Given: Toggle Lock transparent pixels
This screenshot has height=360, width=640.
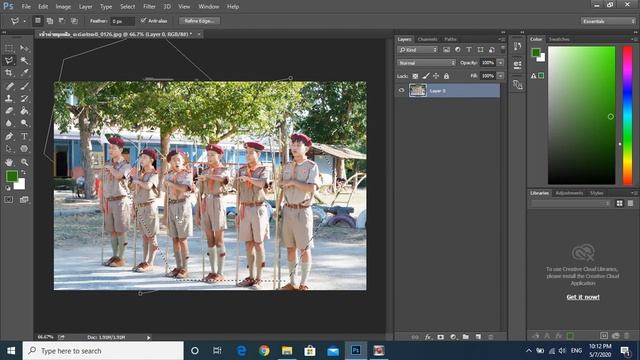Looking at the screenshot, I should tap(415, 76).
